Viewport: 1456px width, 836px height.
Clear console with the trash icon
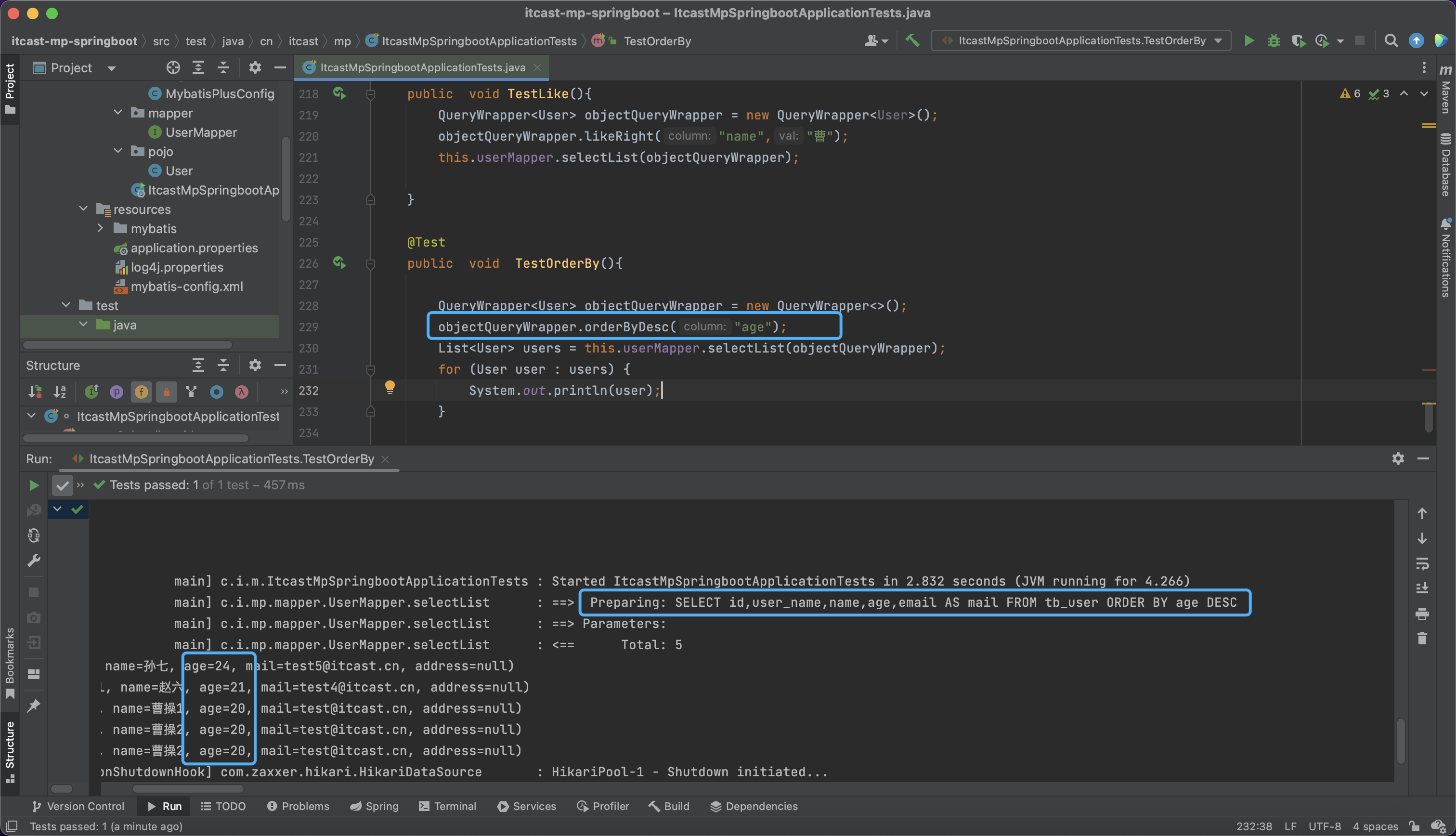coord(1422,639)
